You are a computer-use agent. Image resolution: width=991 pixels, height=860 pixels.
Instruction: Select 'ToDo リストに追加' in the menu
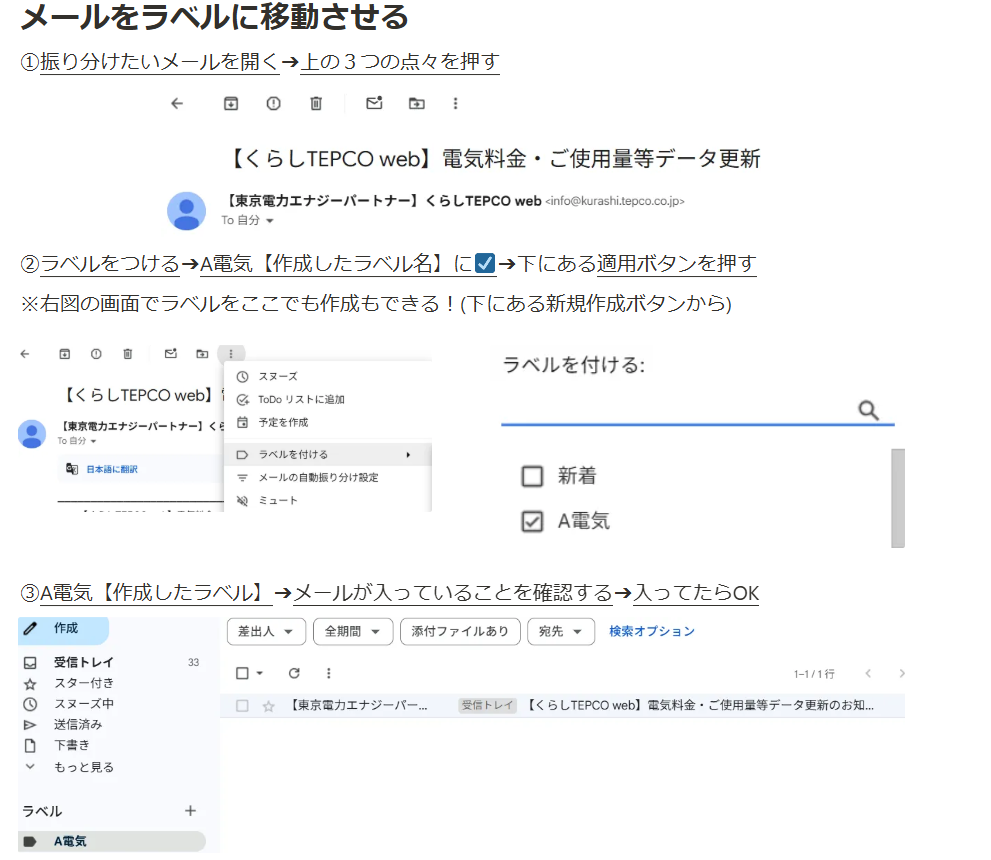tap(328, 399)
